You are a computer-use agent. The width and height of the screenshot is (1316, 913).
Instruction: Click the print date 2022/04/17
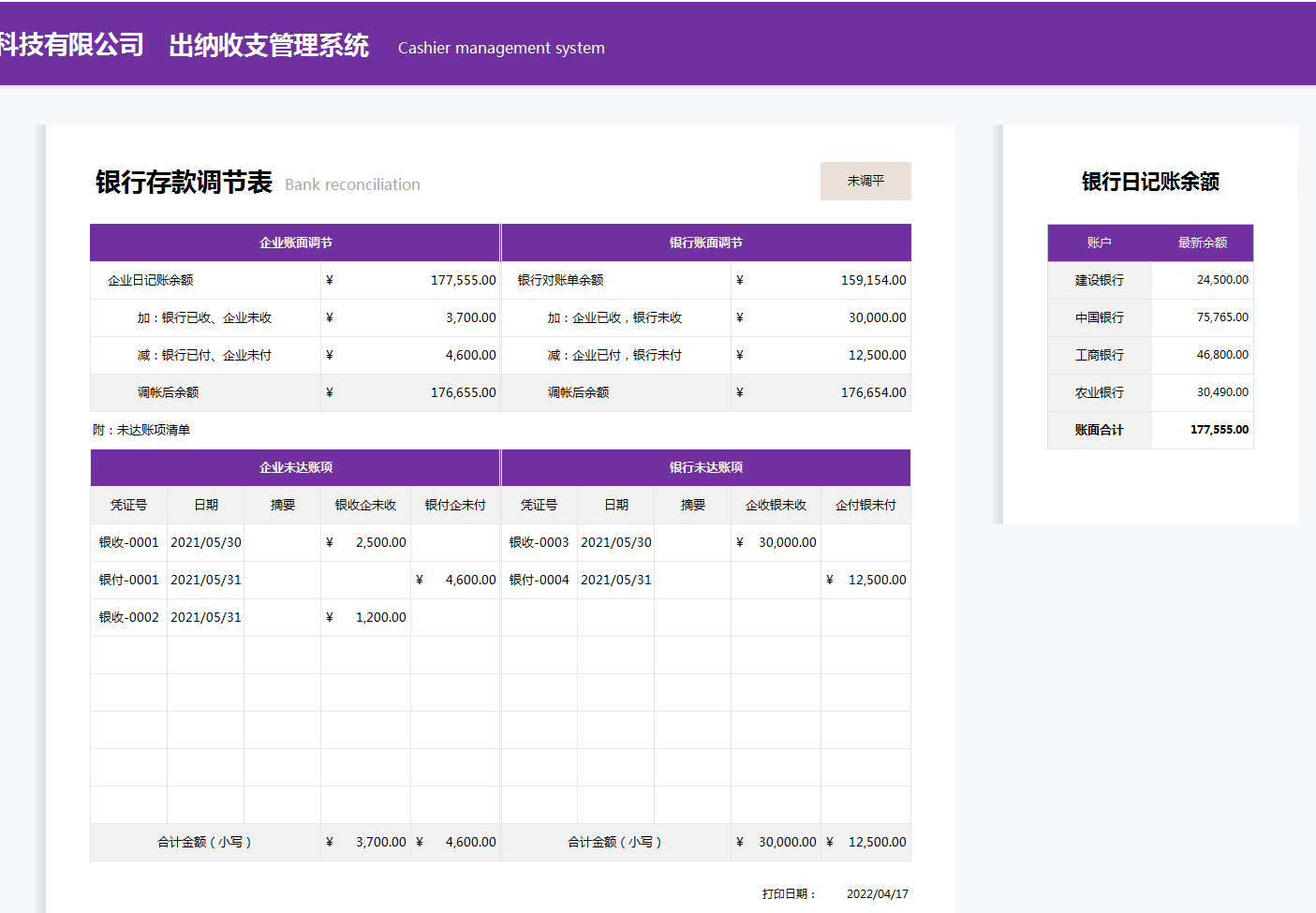879,892
